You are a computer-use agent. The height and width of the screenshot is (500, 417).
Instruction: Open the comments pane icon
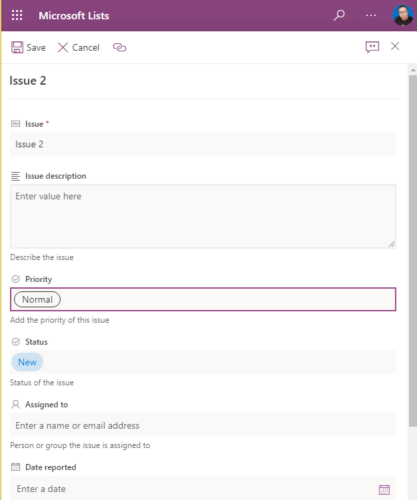[x=372, y=47]
